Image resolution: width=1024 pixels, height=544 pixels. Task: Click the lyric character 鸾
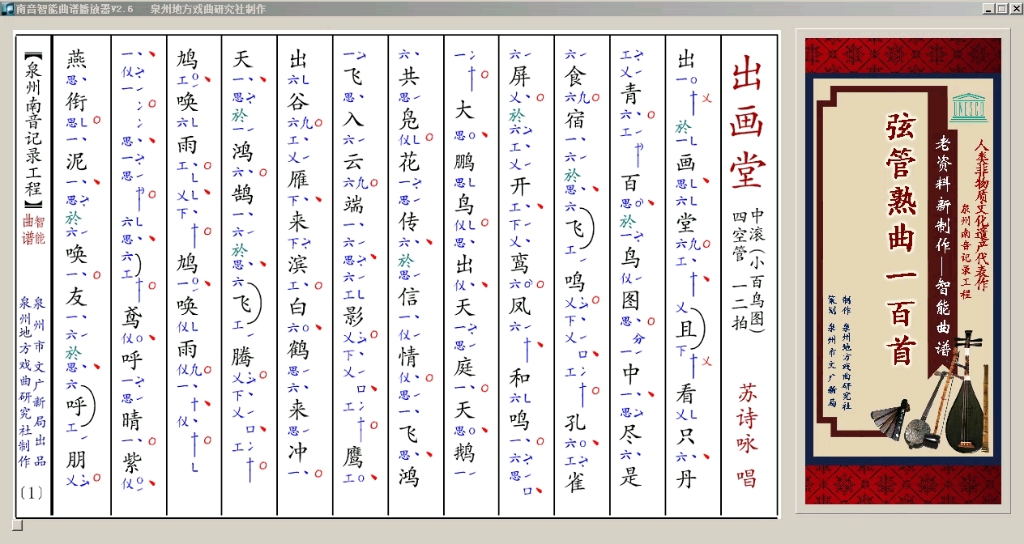point(520,263)
